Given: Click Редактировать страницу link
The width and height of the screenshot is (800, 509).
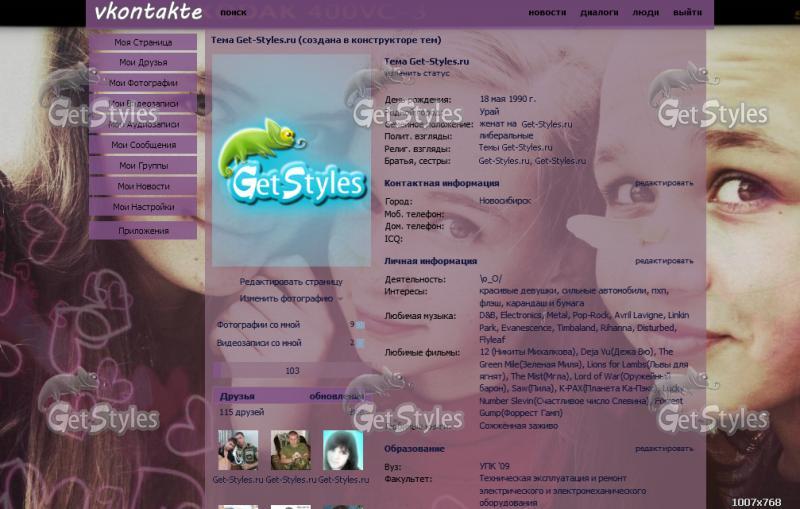Looking at the screenshot, I should pyautogui.click(x=291, y=282).
